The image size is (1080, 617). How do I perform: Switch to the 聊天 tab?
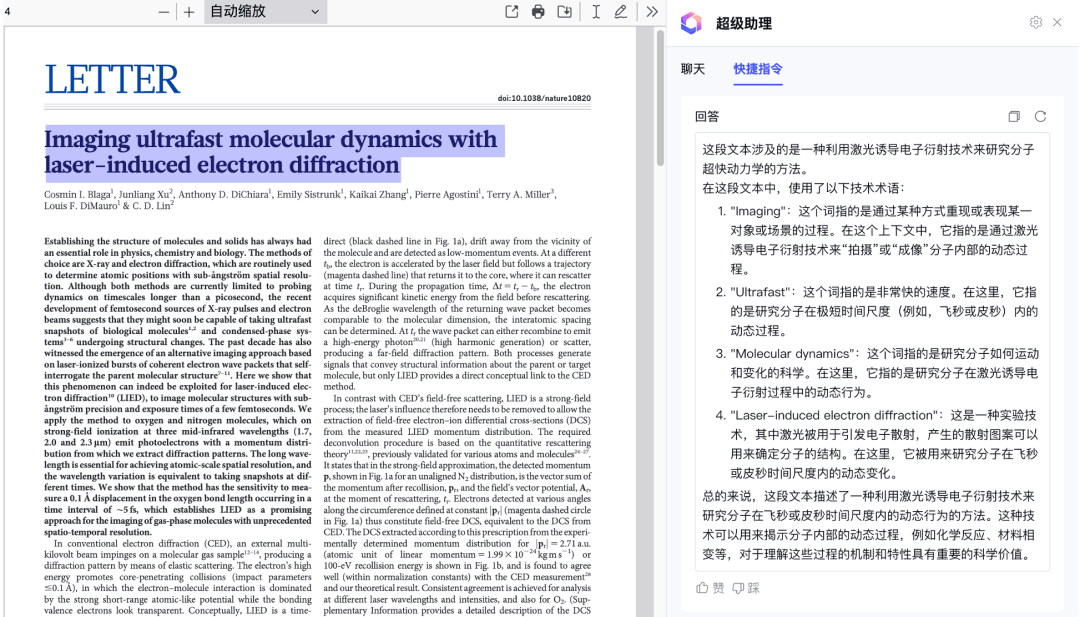(693, 69)
